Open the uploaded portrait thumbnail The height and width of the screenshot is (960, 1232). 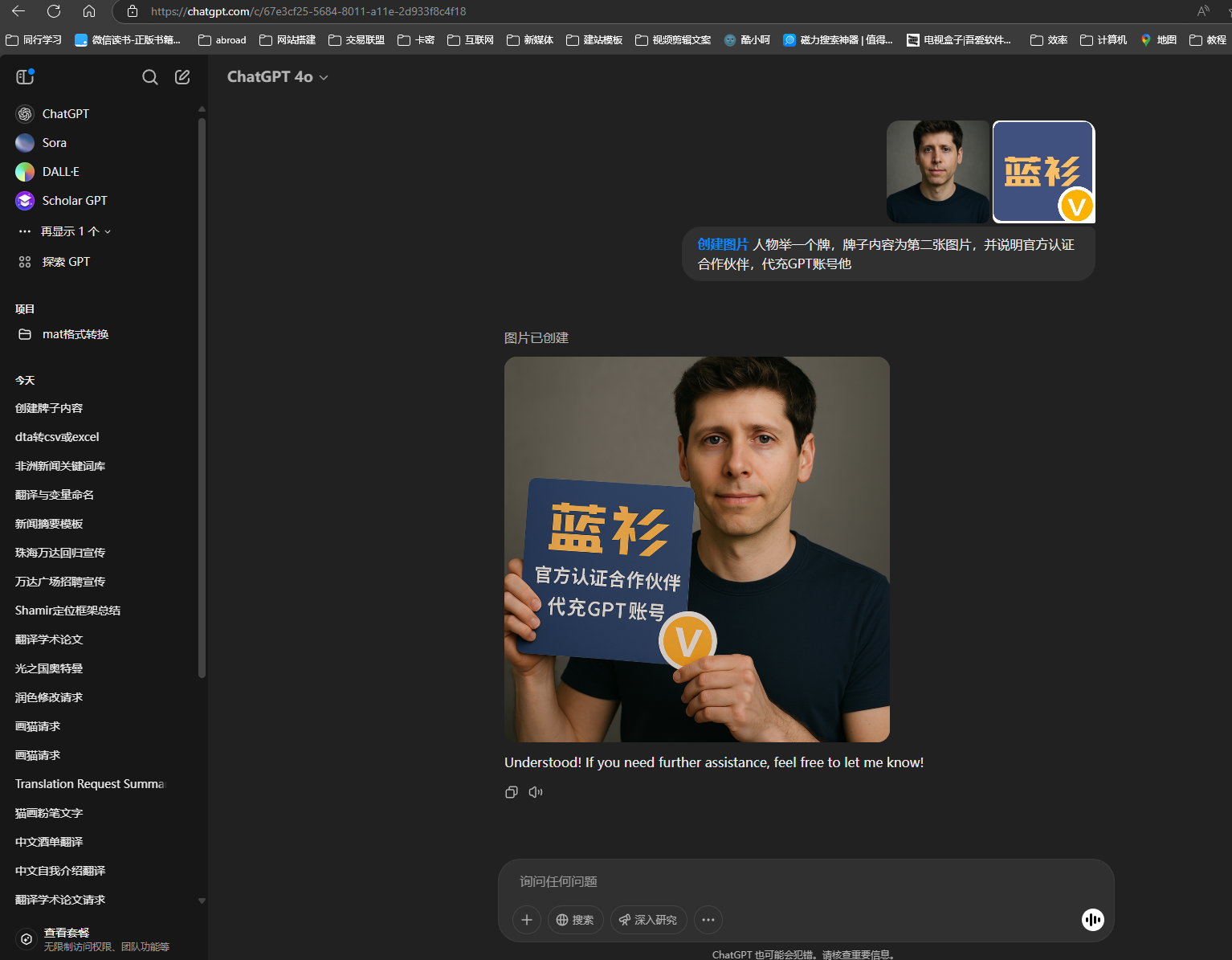938,172
